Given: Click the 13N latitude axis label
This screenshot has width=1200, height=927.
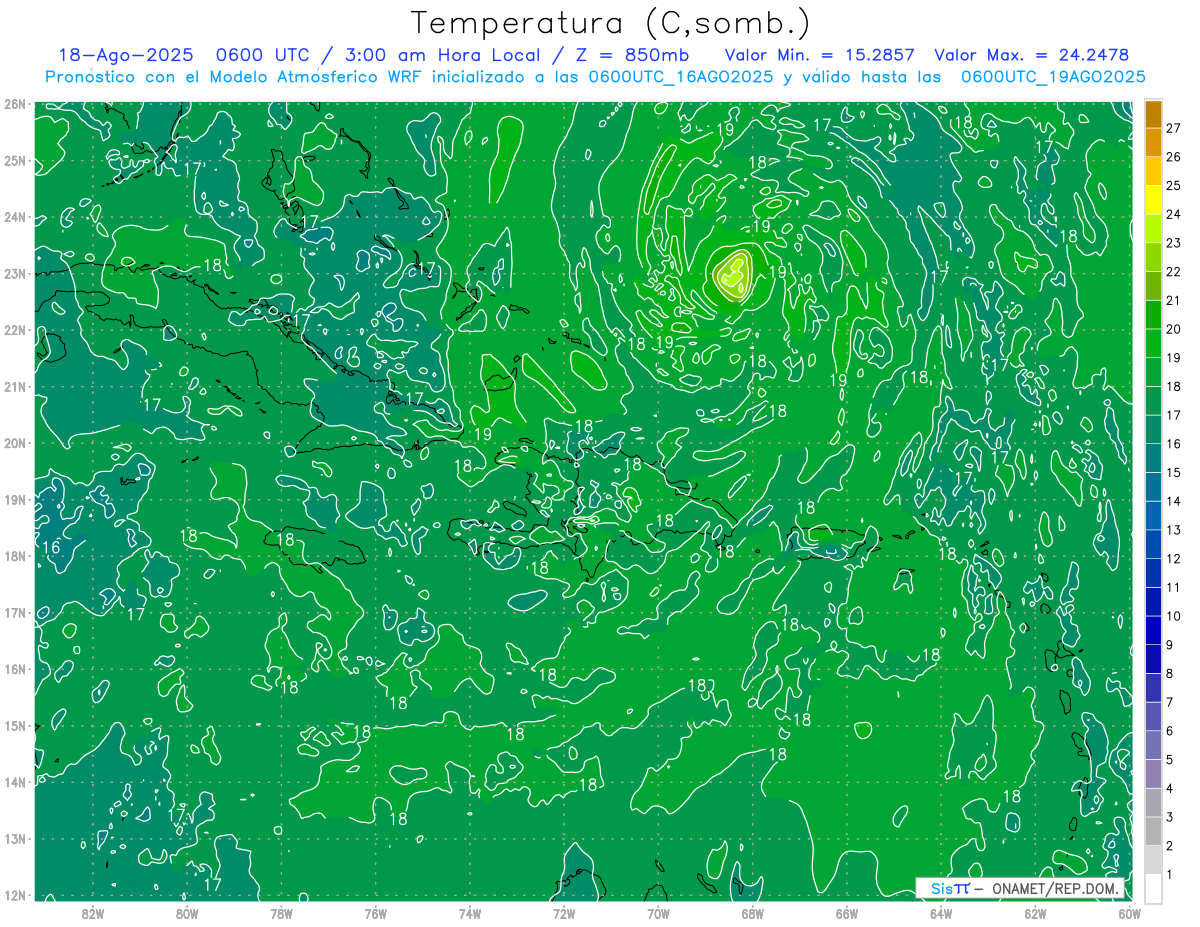Looking at the screenshot, I should pos(15,838).
